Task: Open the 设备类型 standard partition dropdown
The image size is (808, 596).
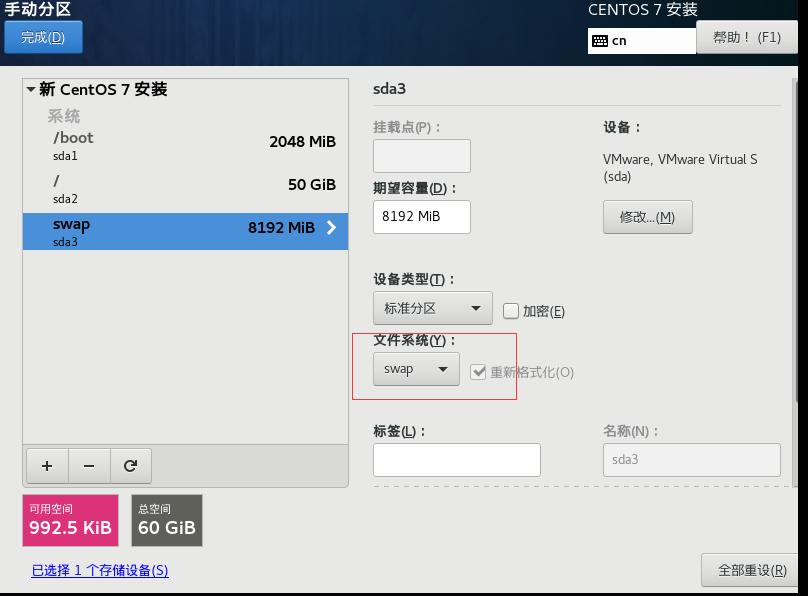Action: (x=432, y=308)
